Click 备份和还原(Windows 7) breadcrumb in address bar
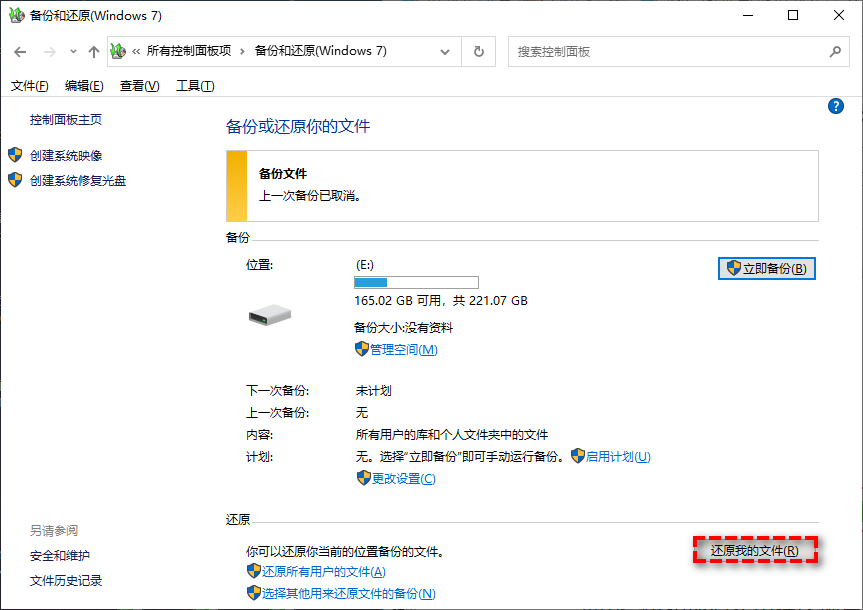The width and height of the screenshot is (863, 610). pos(320,51)
